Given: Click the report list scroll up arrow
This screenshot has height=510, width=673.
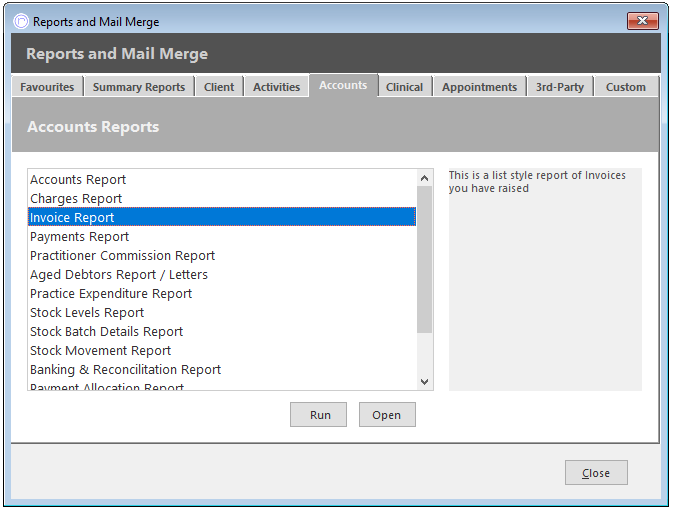Looking at the screenshot, I should tap(424, 178).
